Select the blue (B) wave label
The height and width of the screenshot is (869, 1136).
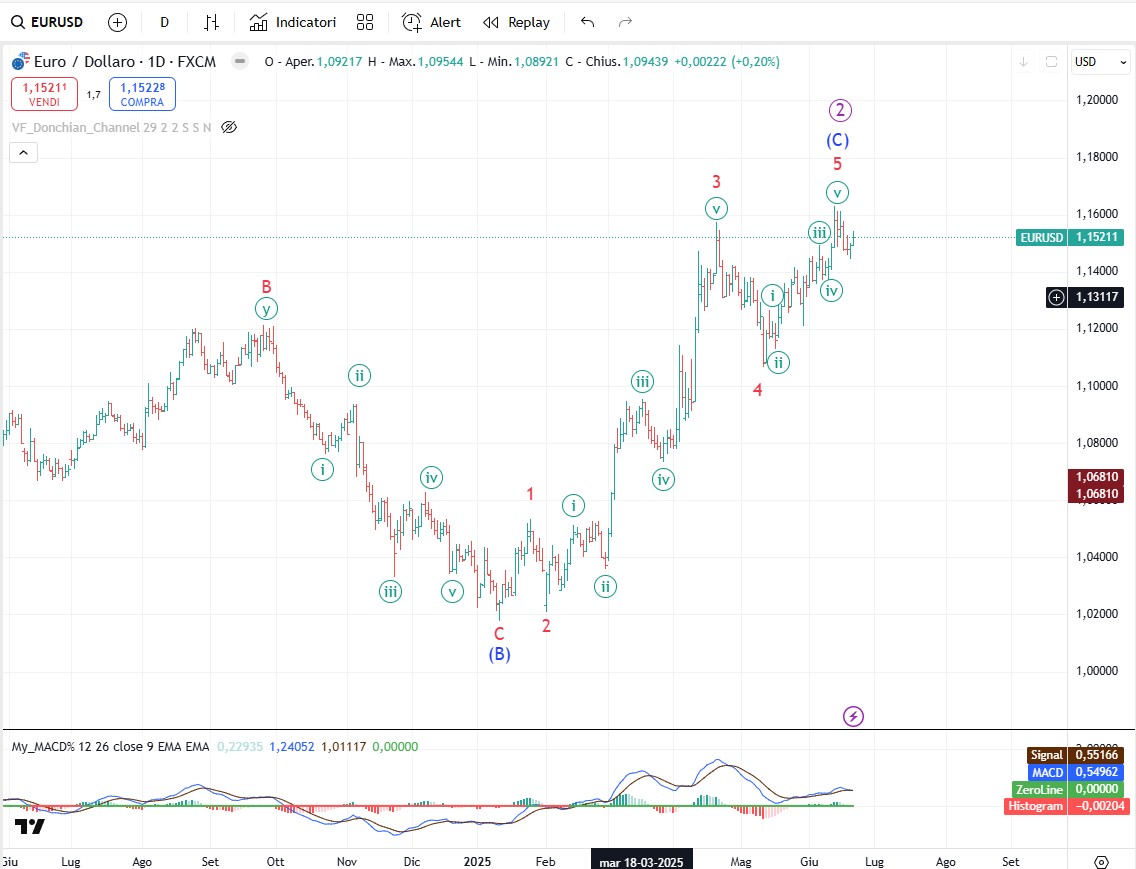coord(499,654)
